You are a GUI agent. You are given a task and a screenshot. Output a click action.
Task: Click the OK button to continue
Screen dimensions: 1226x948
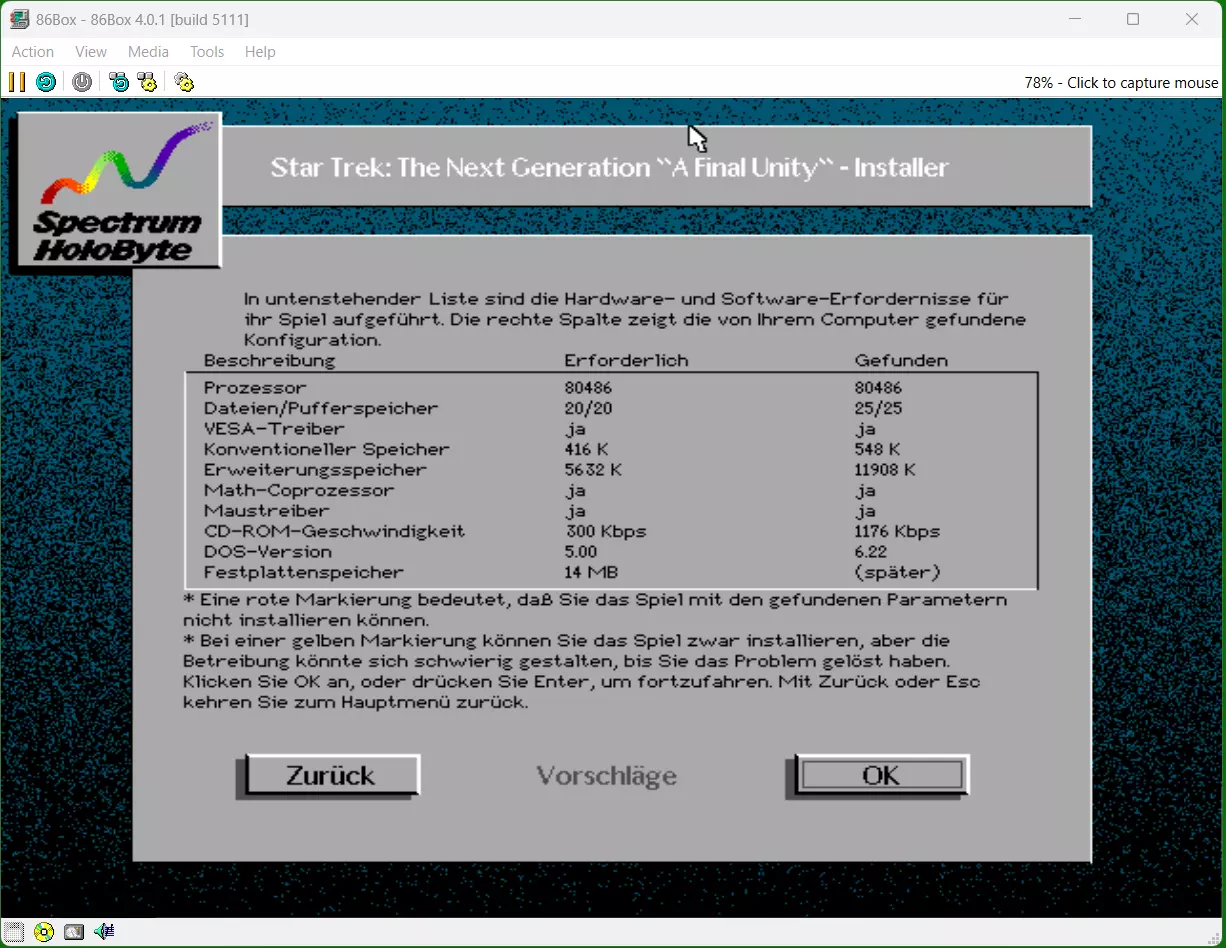[x=881, y=775]
